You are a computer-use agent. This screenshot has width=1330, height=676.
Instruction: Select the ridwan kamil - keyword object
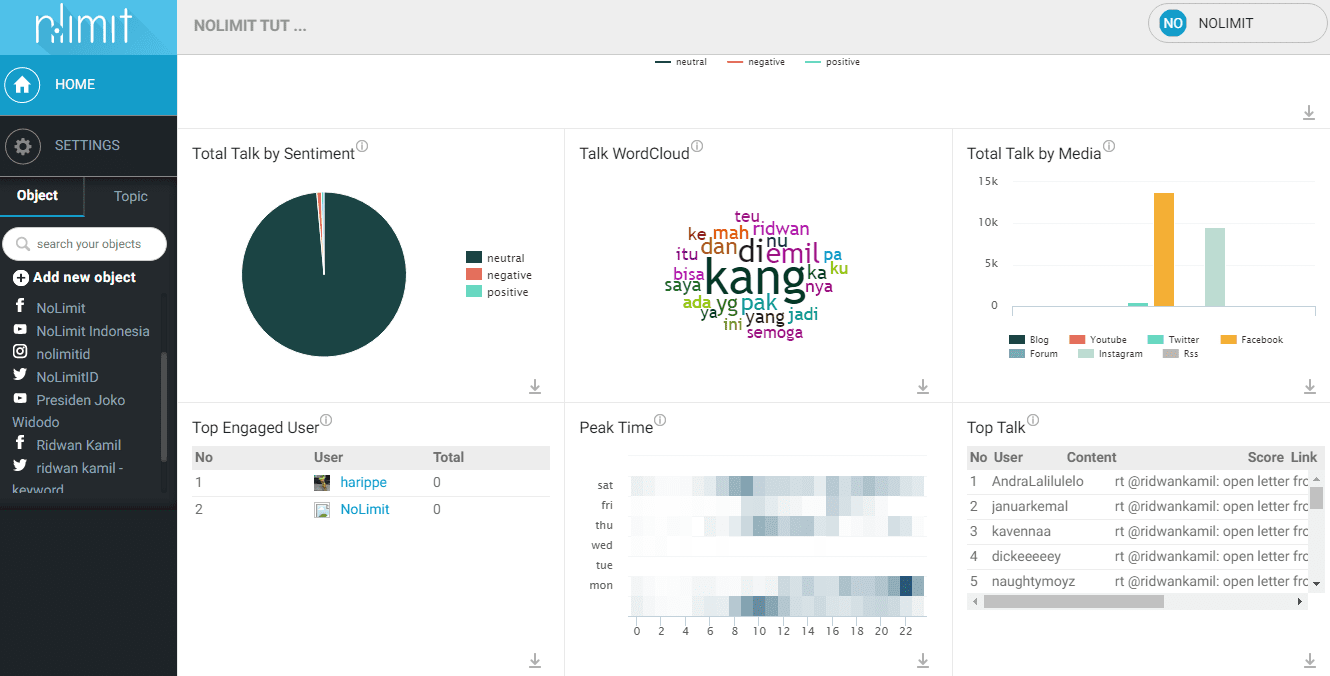point(68,478)
